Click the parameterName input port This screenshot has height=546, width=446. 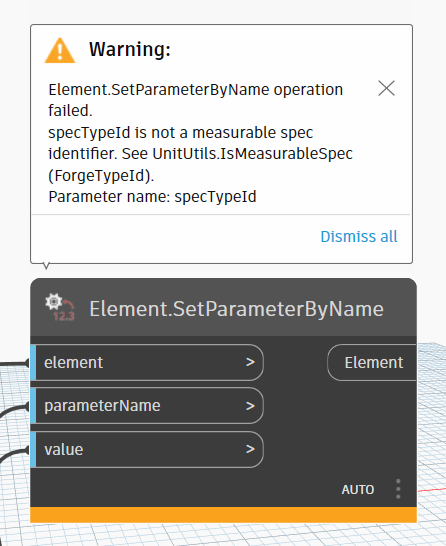point(147,406)
